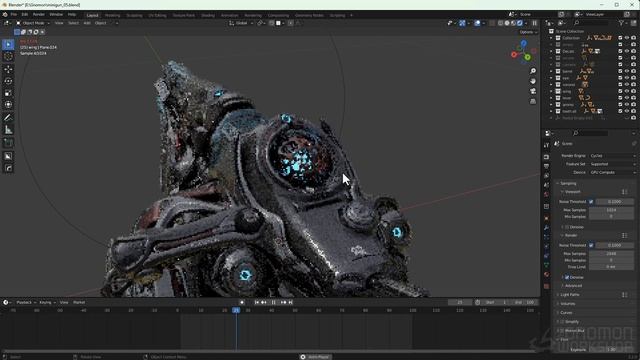The width and height of the screenshot is (640, 360).
Task: Open the Material properties tab
Action: (547, 275)
